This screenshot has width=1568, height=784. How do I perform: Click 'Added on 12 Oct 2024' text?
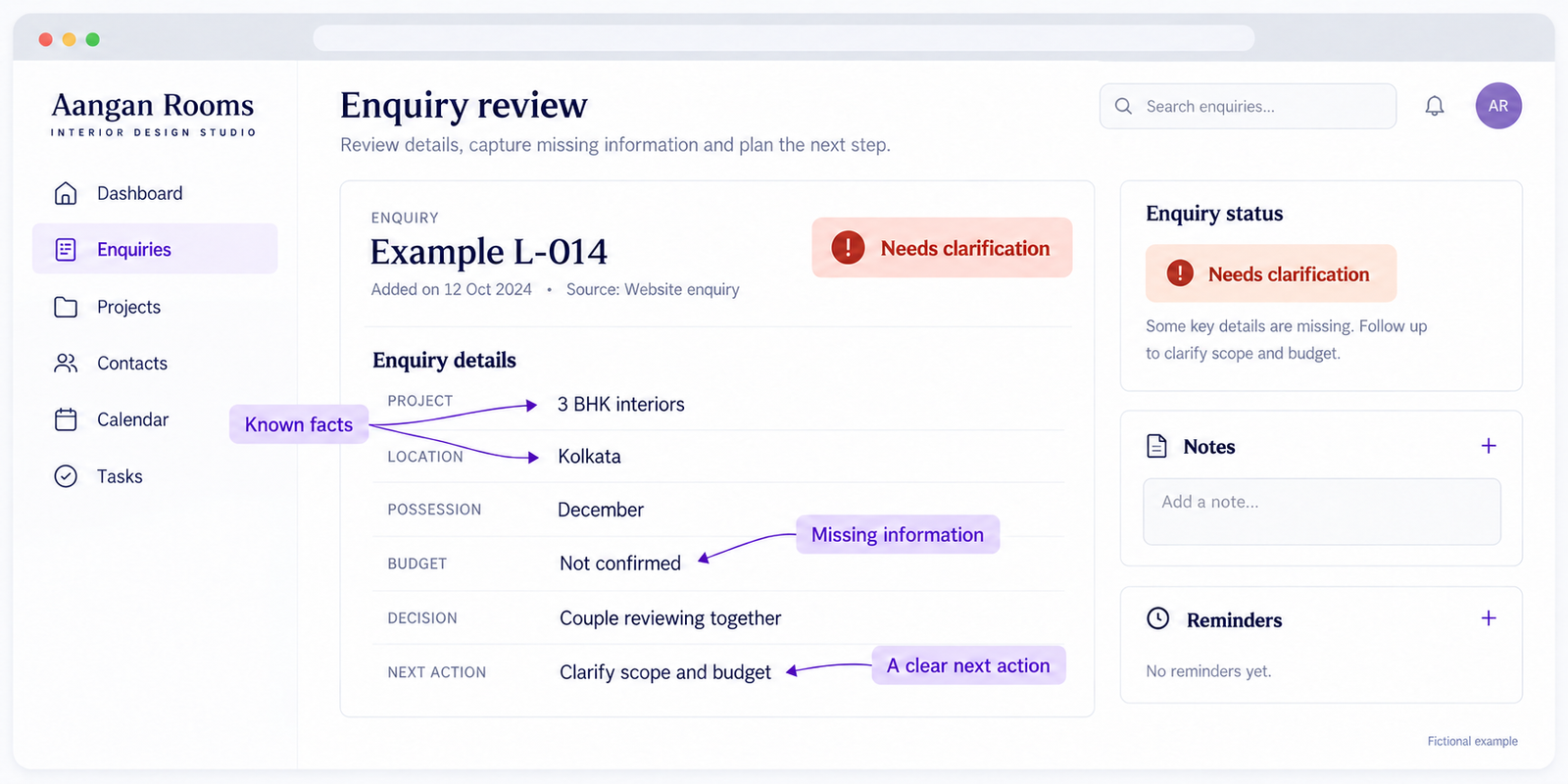click(x=451, y=290)
